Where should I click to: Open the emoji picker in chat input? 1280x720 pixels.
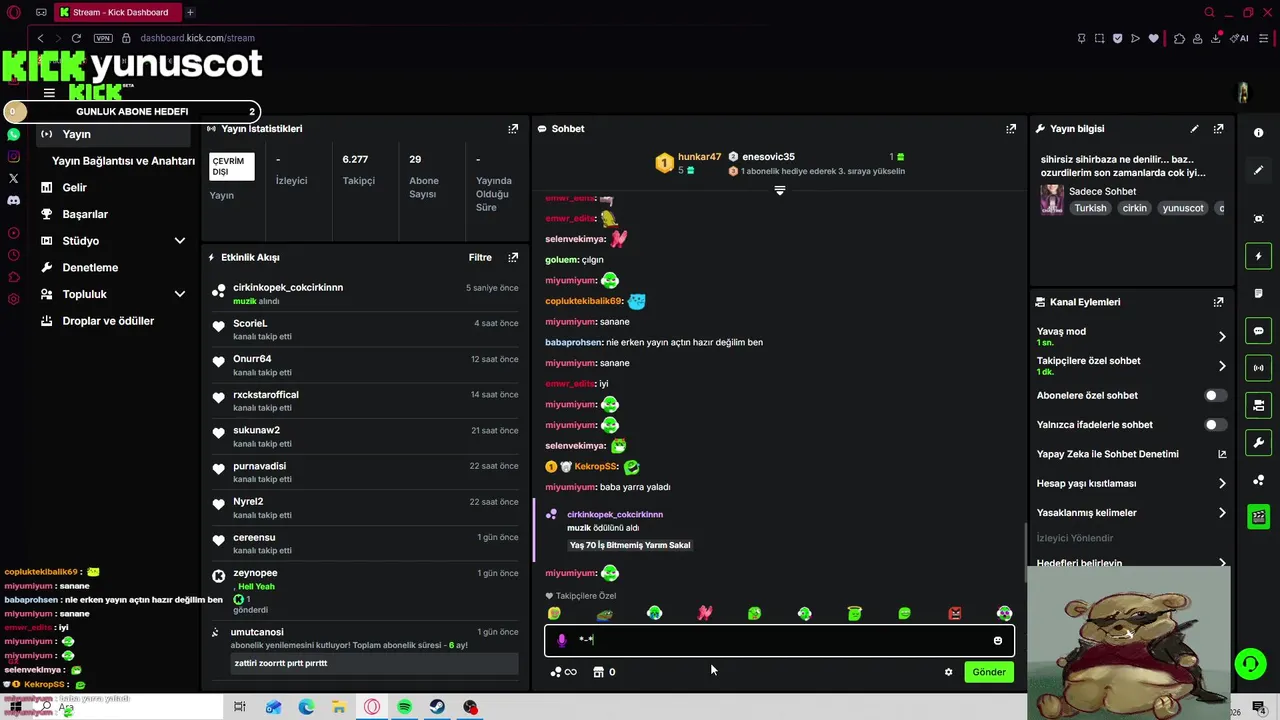pos(997,641)
